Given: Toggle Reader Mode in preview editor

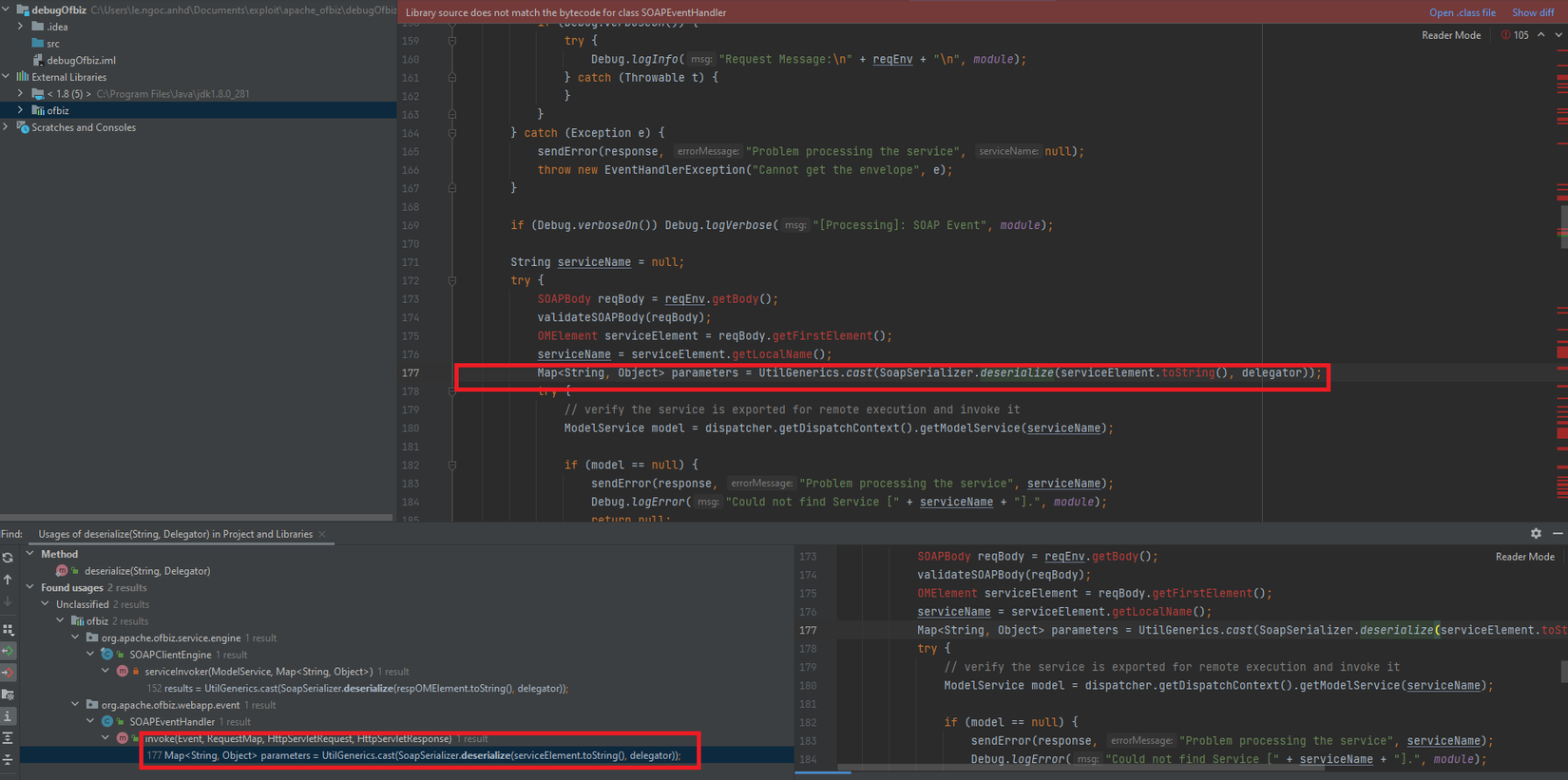Looking at the screenshot, I should coord(1525,557).
